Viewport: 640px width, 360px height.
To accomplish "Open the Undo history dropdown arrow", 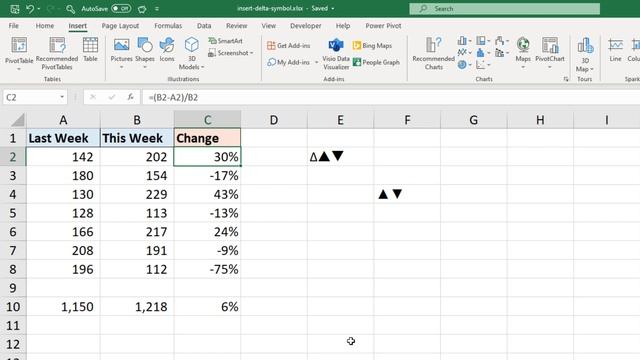I will click(39, 9).
